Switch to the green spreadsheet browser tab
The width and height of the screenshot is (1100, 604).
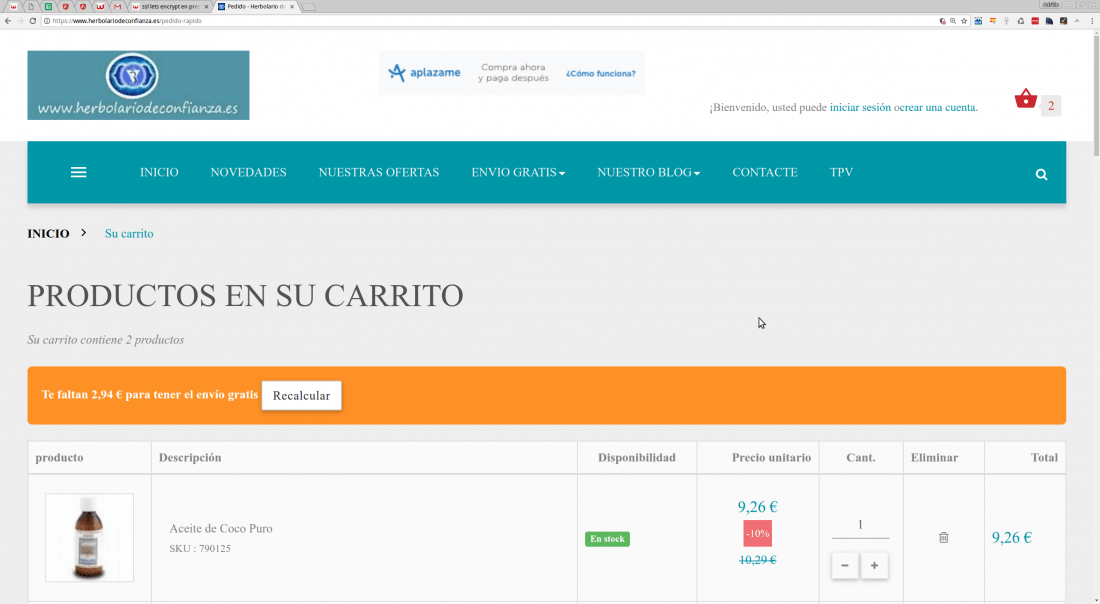pyautogui.click(x=48, y=6)
